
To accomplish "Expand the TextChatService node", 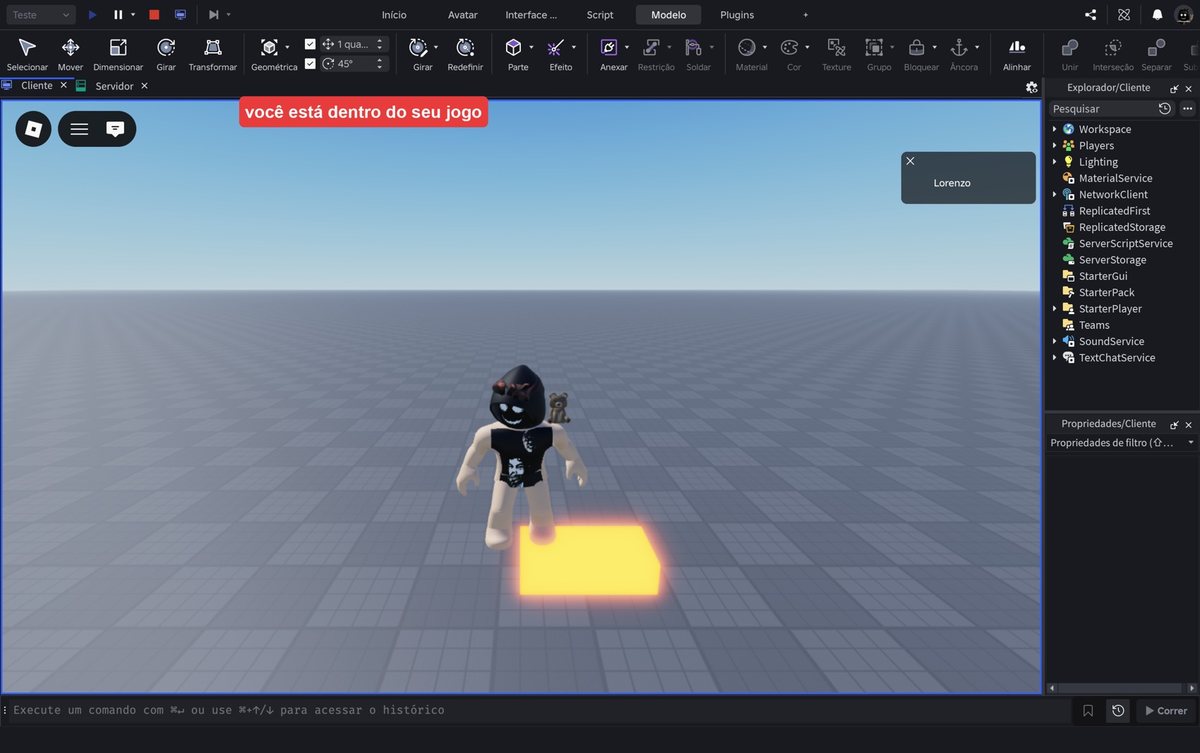I will [x=1054, y=357].
